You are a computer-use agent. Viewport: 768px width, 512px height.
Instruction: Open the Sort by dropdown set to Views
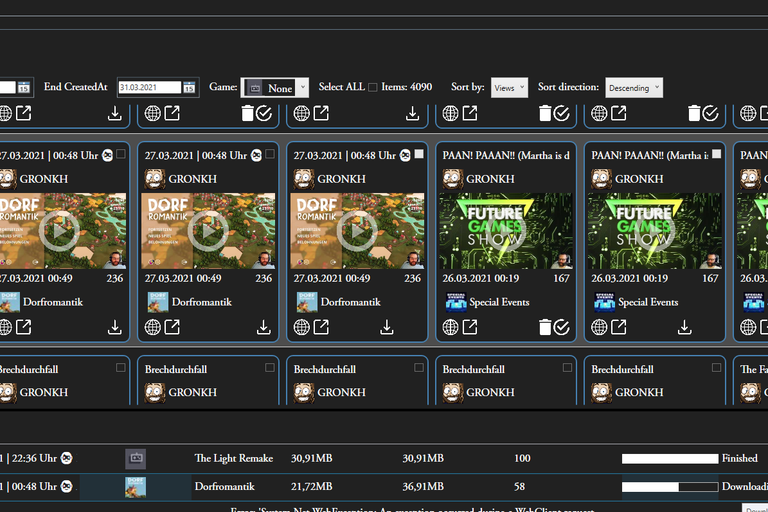[x=509, y=88]
